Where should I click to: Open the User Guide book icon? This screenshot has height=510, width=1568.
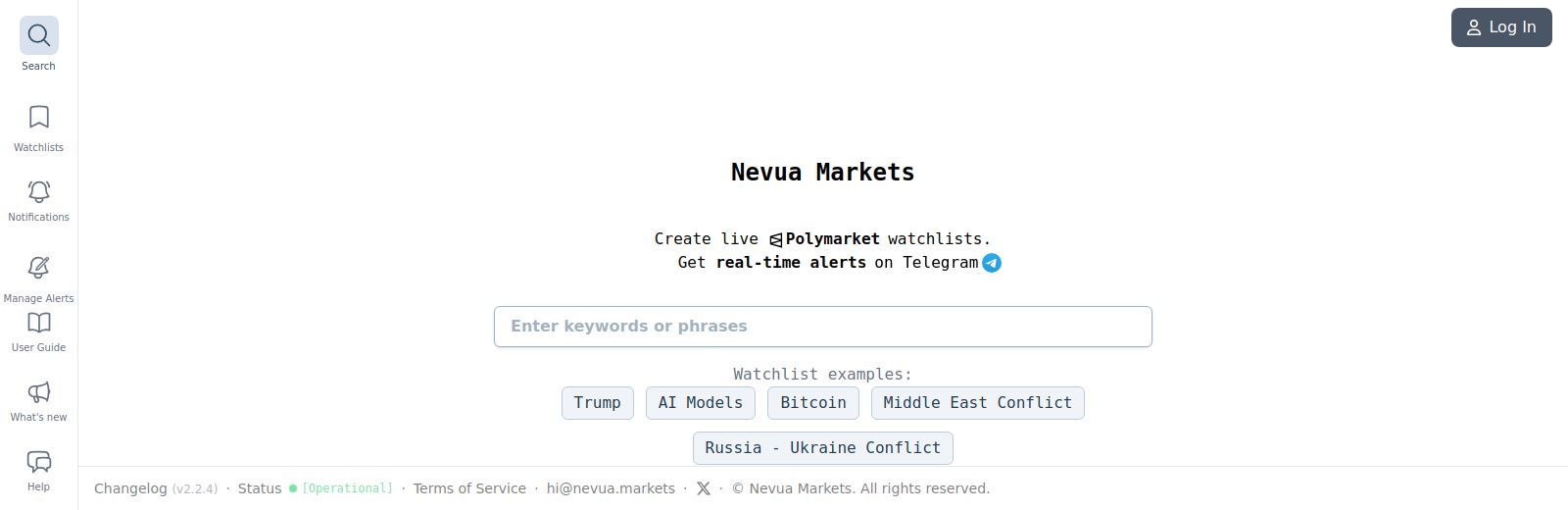point(39,324)
